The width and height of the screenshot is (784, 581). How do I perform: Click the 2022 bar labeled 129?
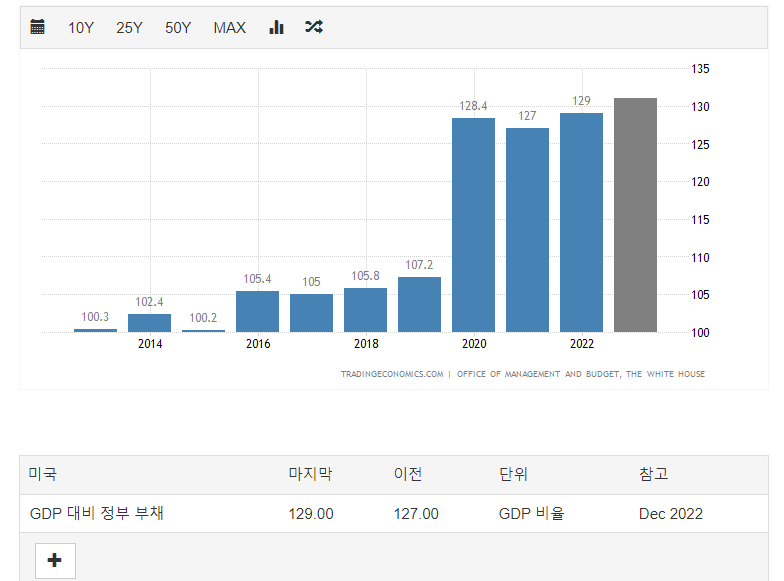click(582, 222)
